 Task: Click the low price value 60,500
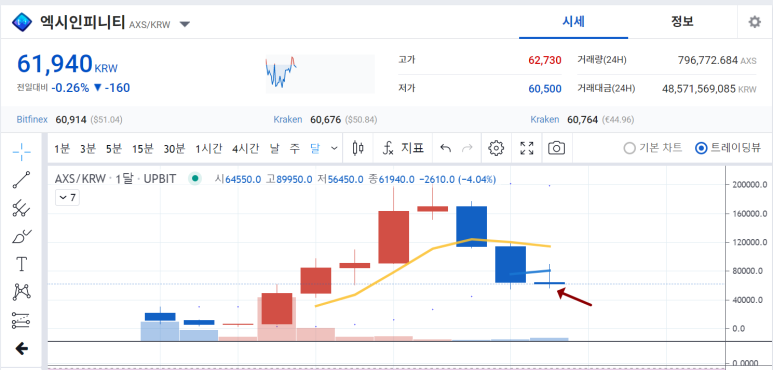544,89
